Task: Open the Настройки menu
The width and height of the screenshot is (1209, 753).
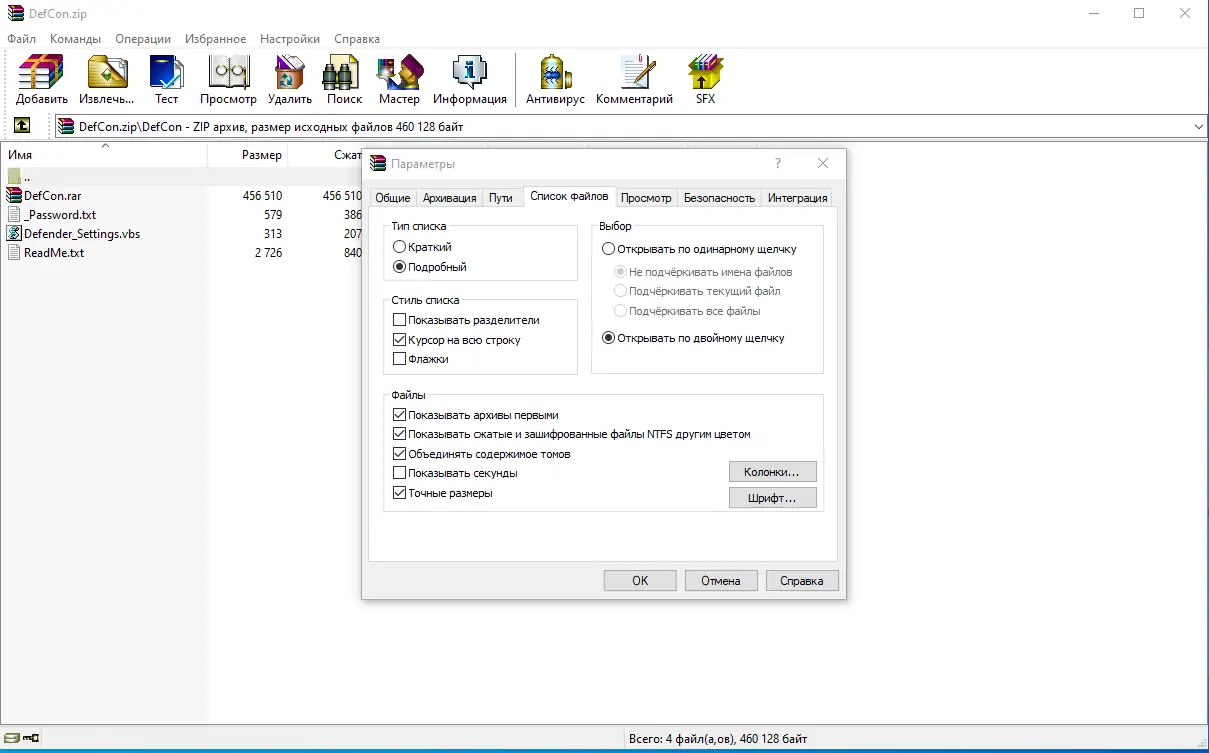Action: pos(290,39)
